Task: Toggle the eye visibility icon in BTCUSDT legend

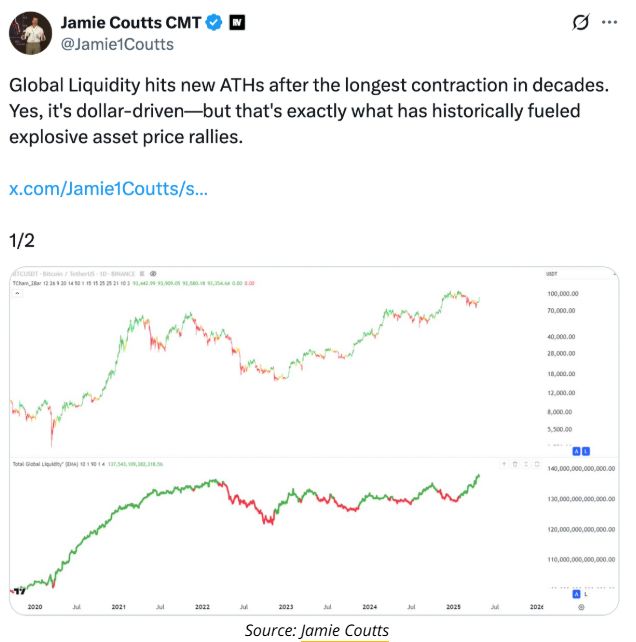Action: click(x=151, y=273)
